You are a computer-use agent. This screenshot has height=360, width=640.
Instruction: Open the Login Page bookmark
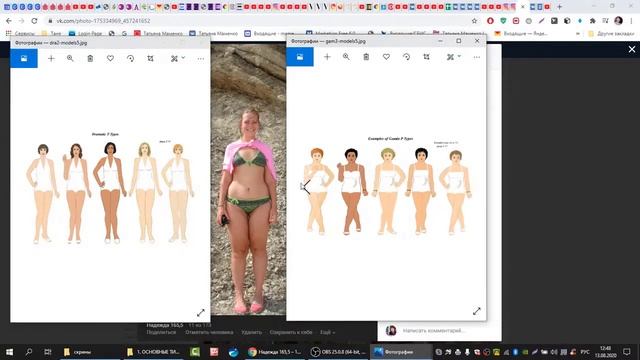85,33
